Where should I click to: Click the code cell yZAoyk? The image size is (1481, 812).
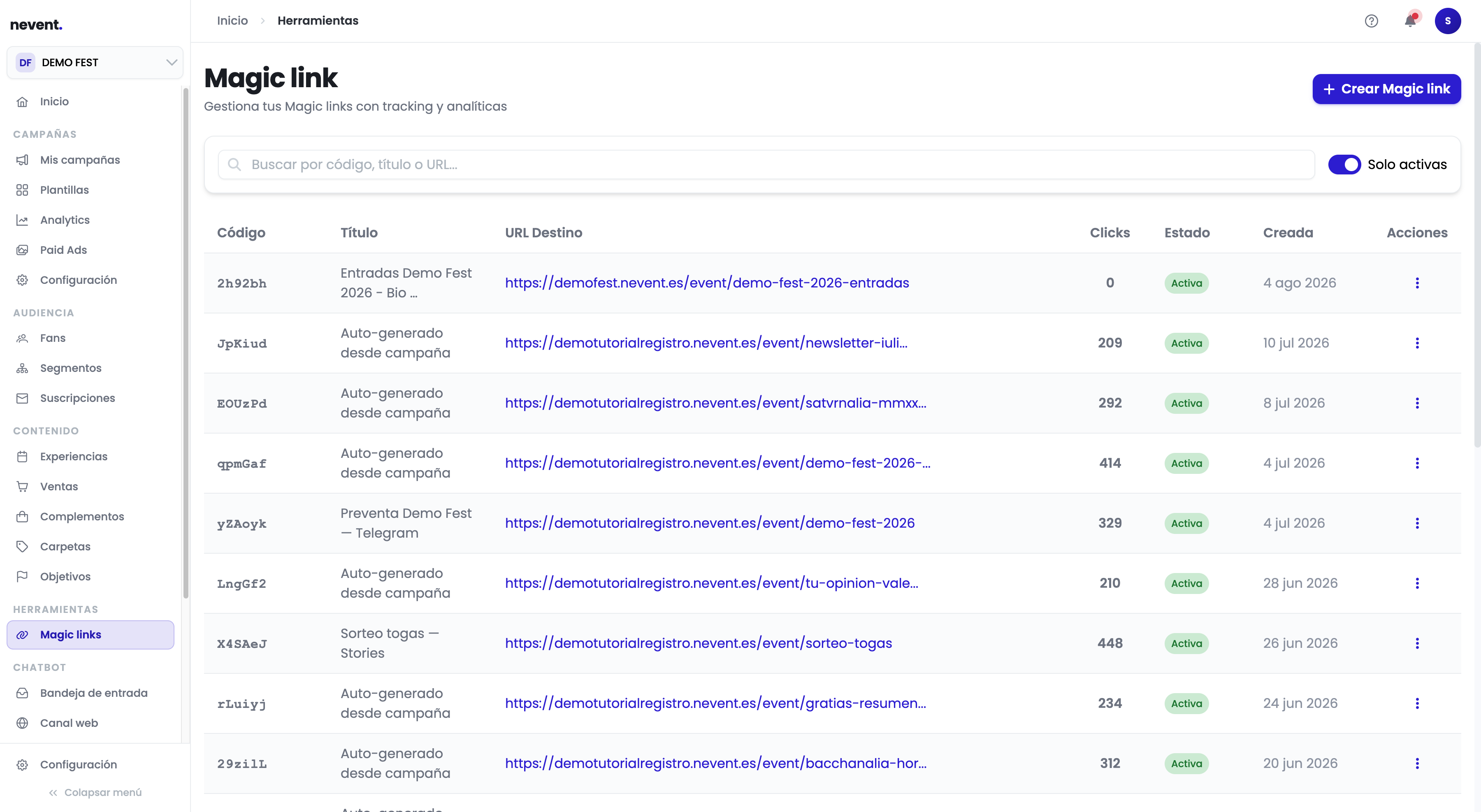pyautogui.click(x=241, y=524)
